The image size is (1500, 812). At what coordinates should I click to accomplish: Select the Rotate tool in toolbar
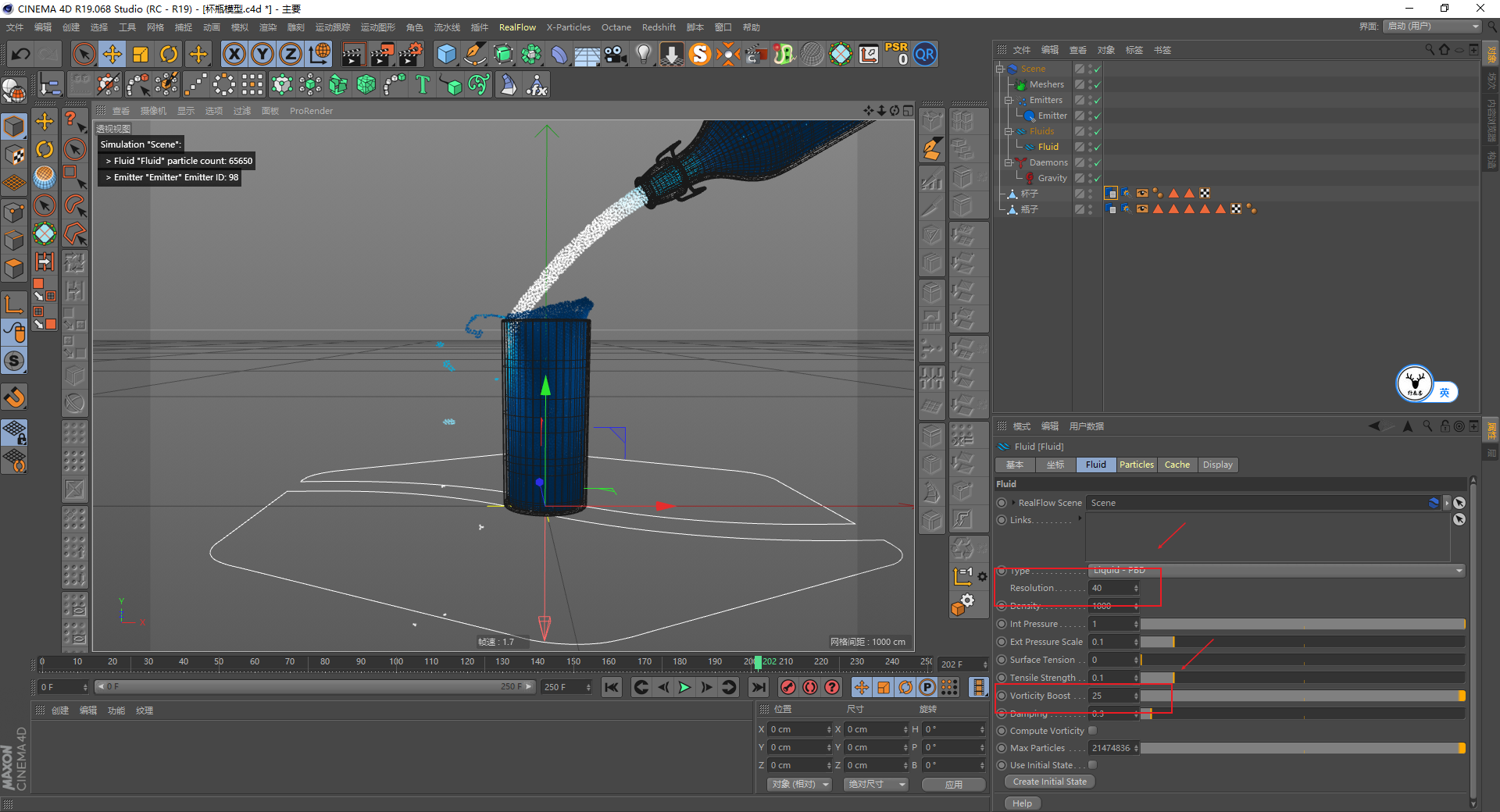[169, 54]
